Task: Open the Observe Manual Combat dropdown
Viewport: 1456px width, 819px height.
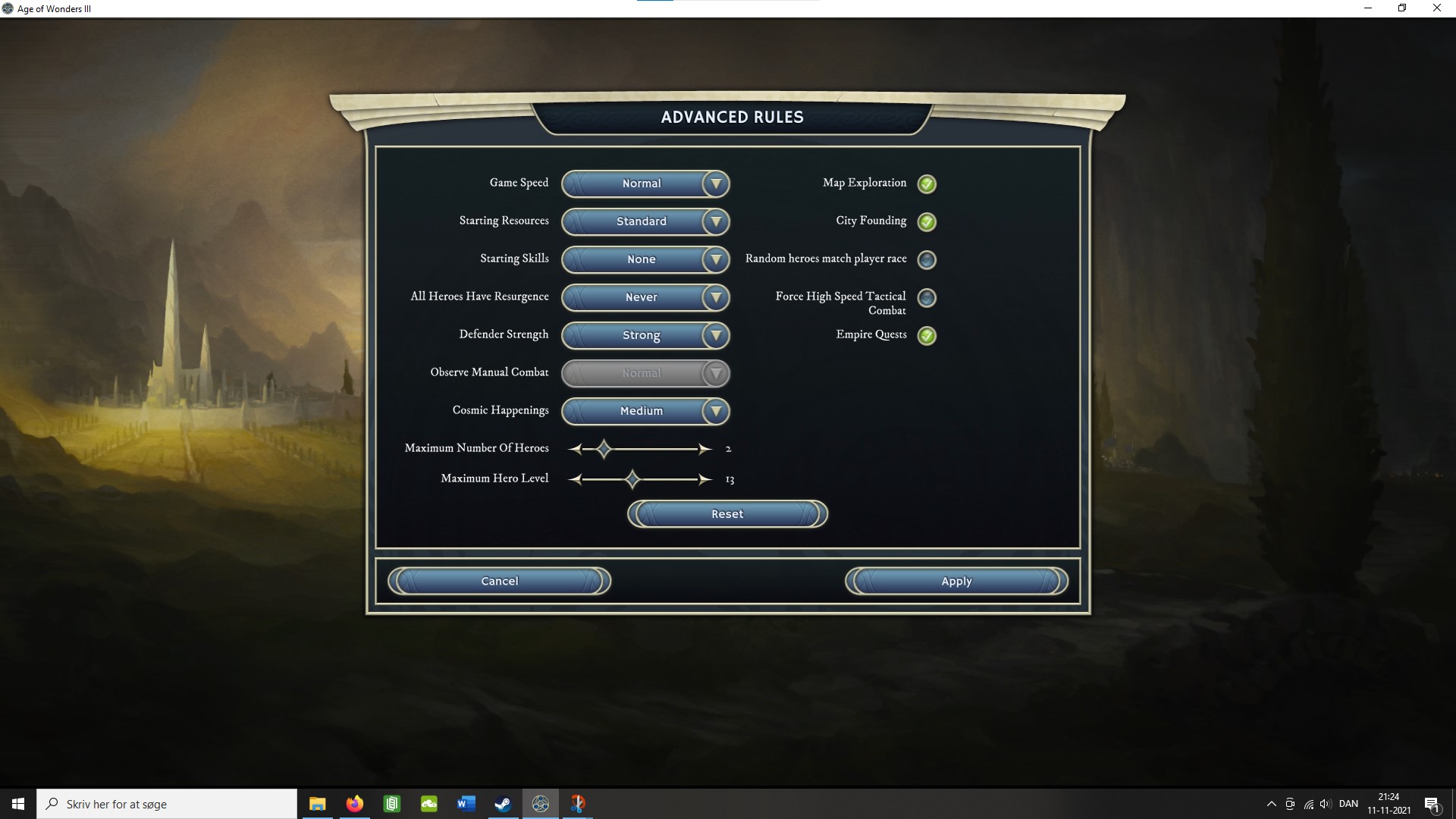Action: coord(645,373)
